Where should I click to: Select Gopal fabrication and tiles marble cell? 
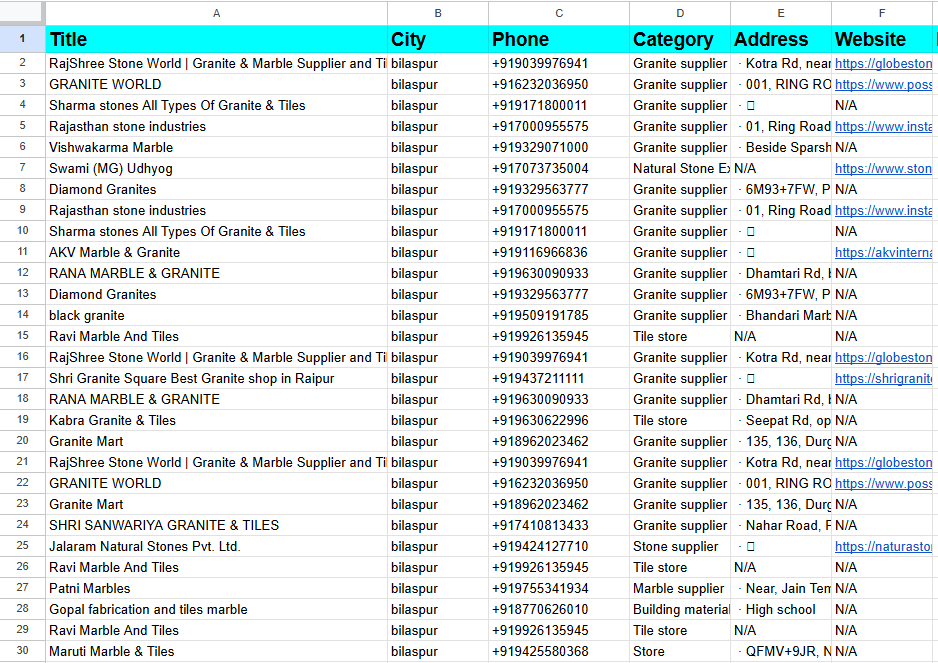[217, 609]
